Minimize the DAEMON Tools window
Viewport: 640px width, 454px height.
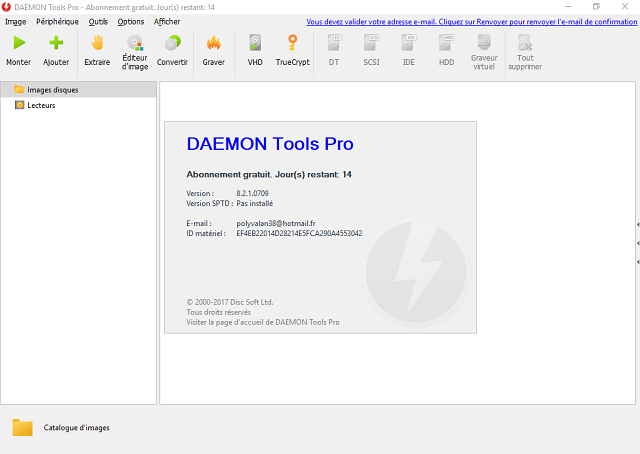568,7
